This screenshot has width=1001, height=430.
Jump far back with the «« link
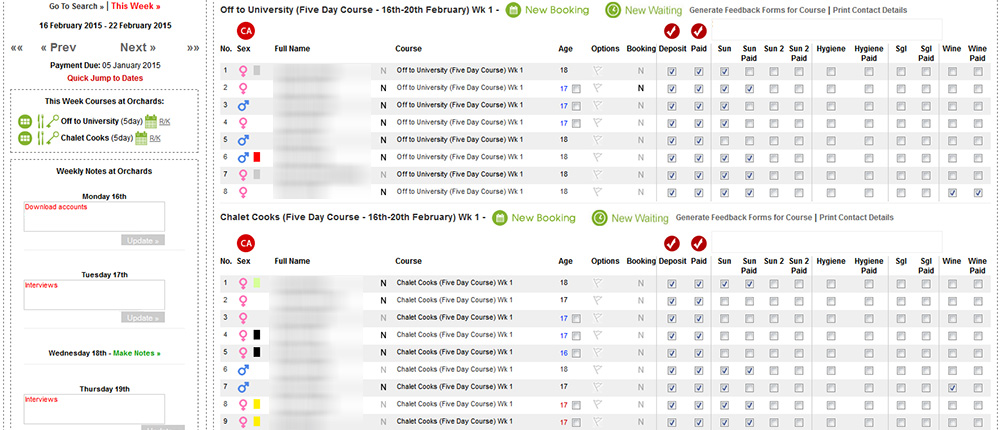[x=17, y=48]
